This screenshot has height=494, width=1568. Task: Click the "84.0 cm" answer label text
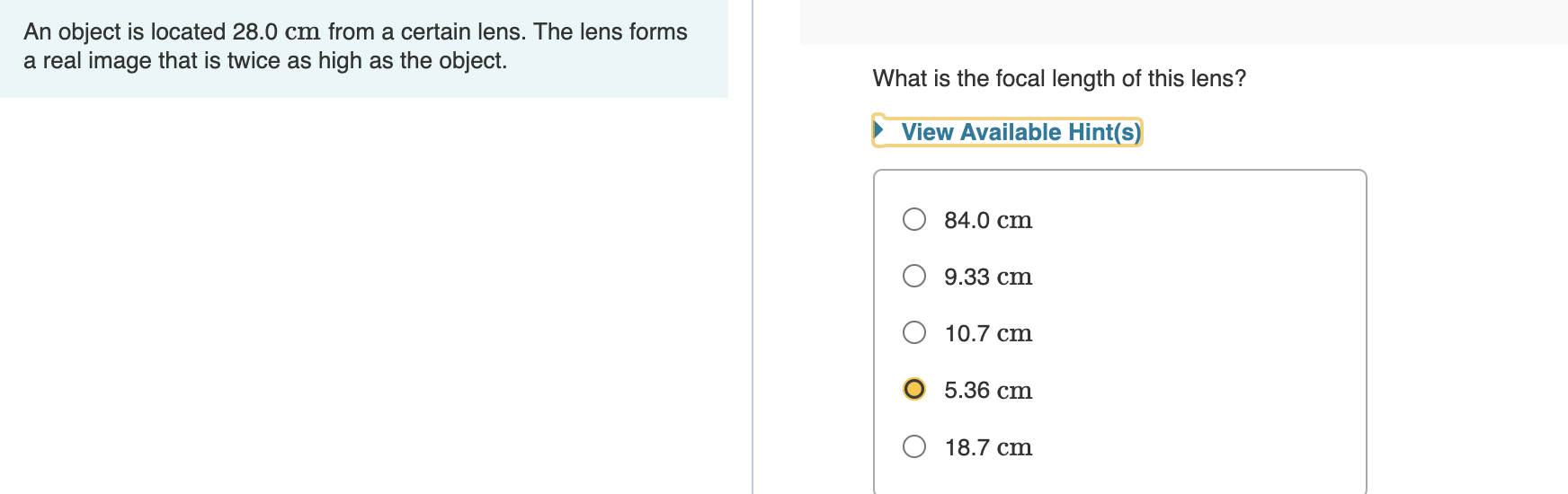click(988, 220)
